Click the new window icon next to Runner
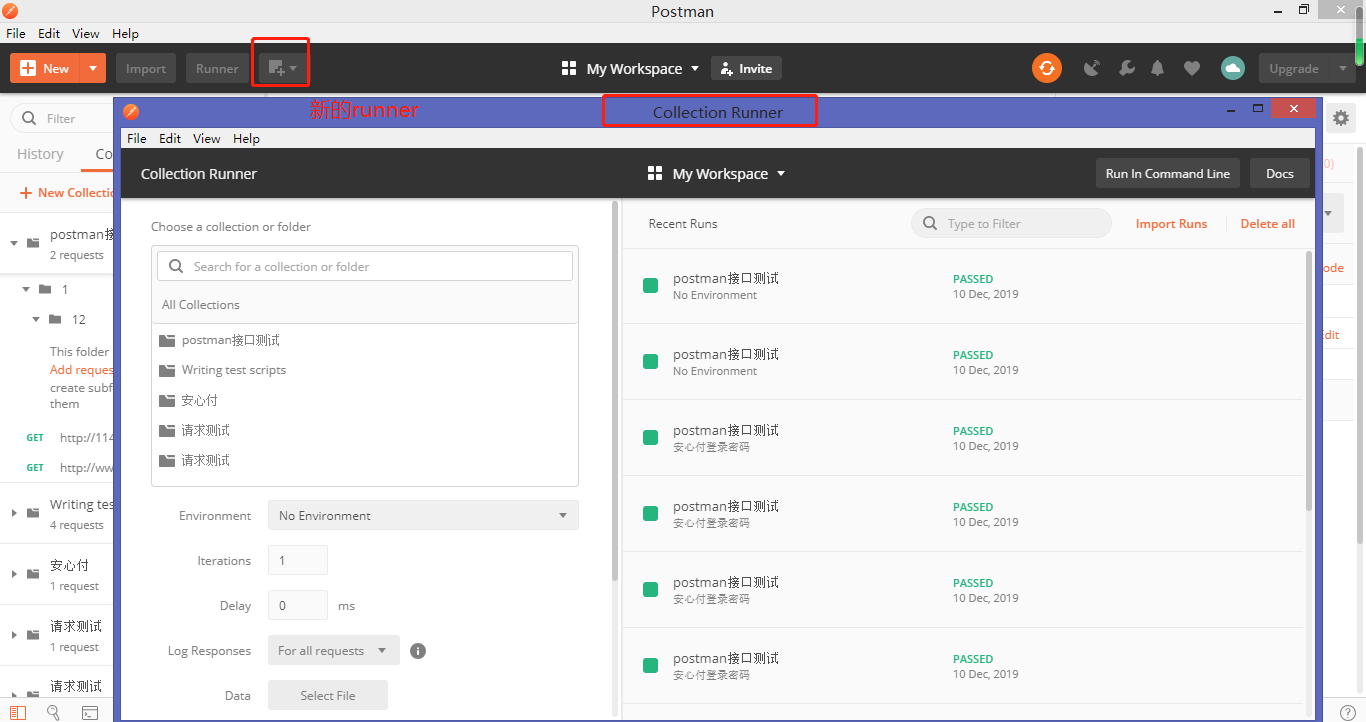The height and width of the screenshot is (722, 1366). pyautogui.click(x=282, y=68)
